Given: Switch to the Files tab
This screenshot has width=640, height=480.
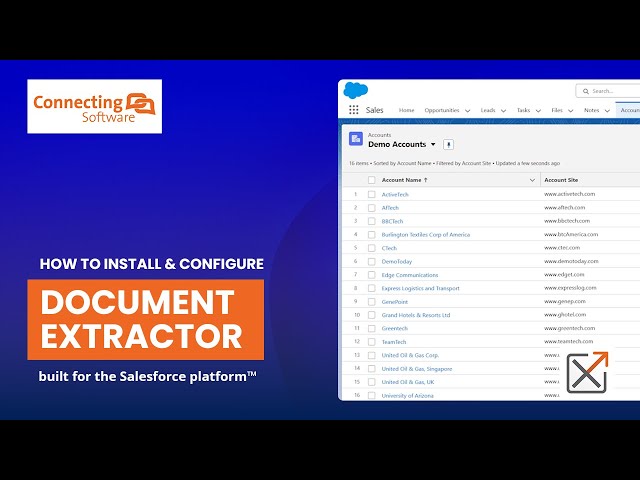Looking at the screenshot, I should 557,110.
